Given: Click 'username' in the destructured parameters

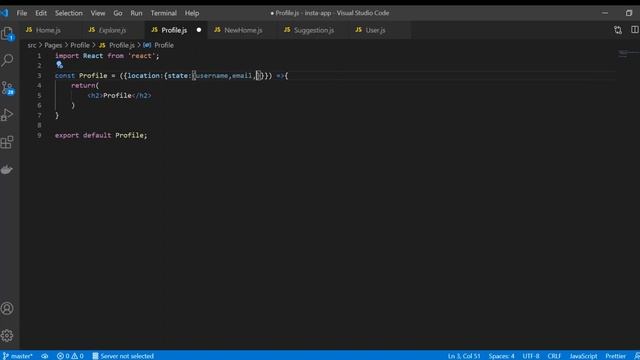Looking at the screenshot, I should click(x=212, y=76).
